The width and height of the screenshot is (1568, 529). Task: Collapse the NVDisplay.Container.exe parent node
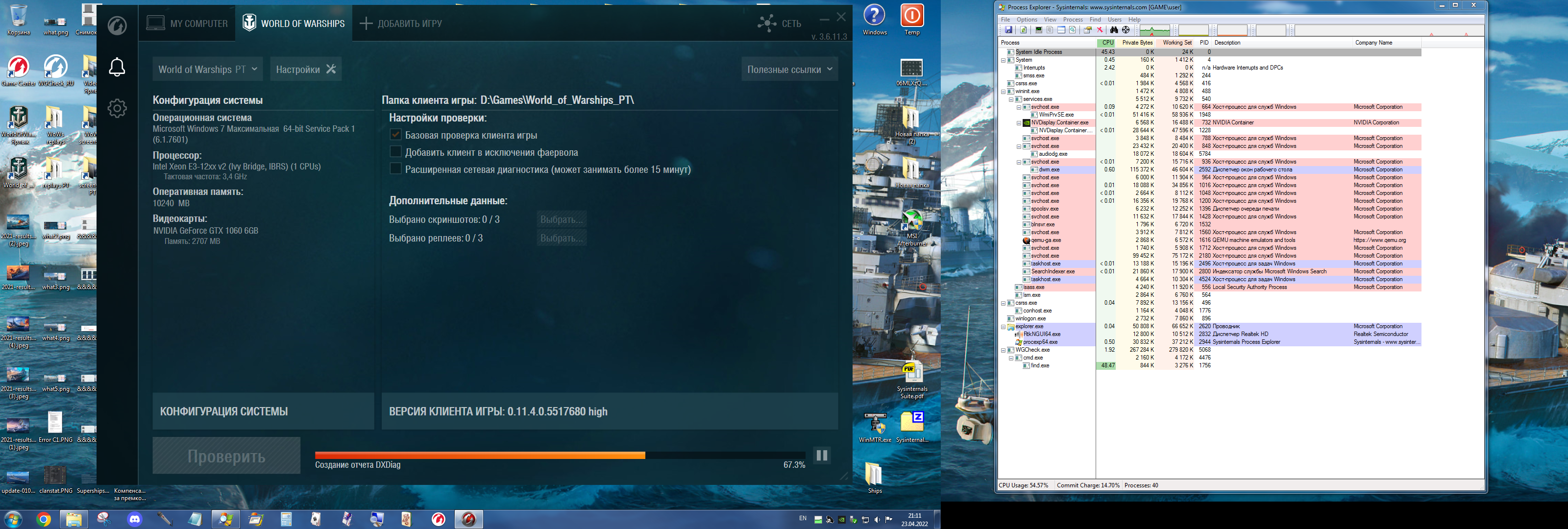pos(1019,122)
